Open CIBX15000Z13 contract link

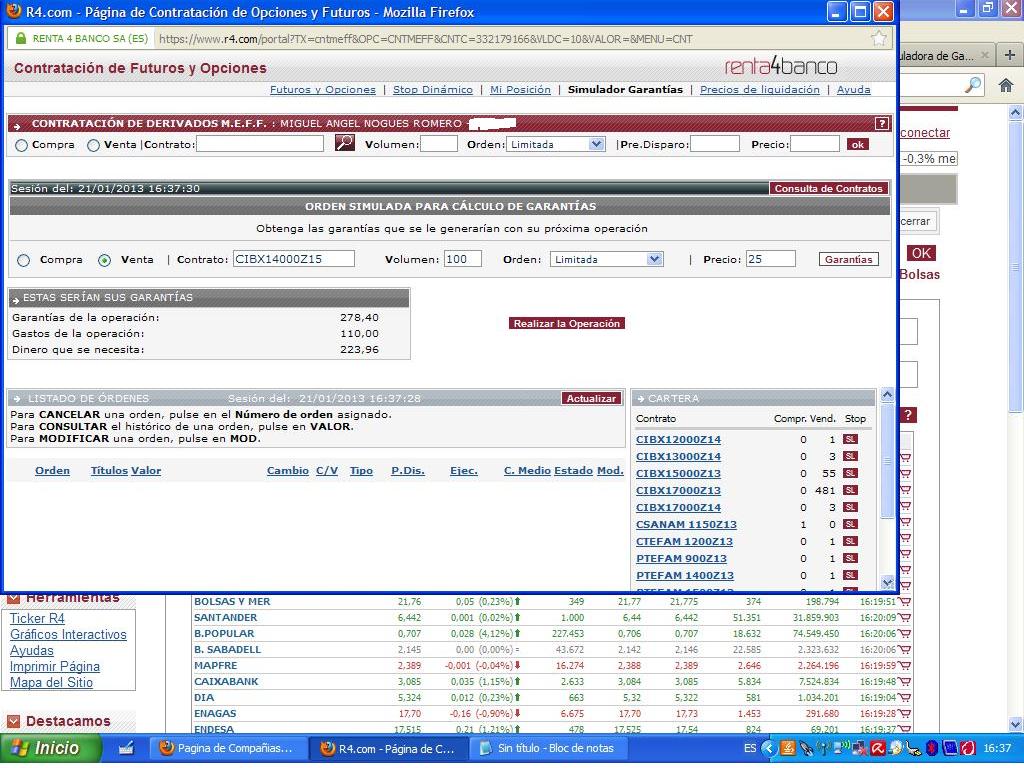coord(678,473)
